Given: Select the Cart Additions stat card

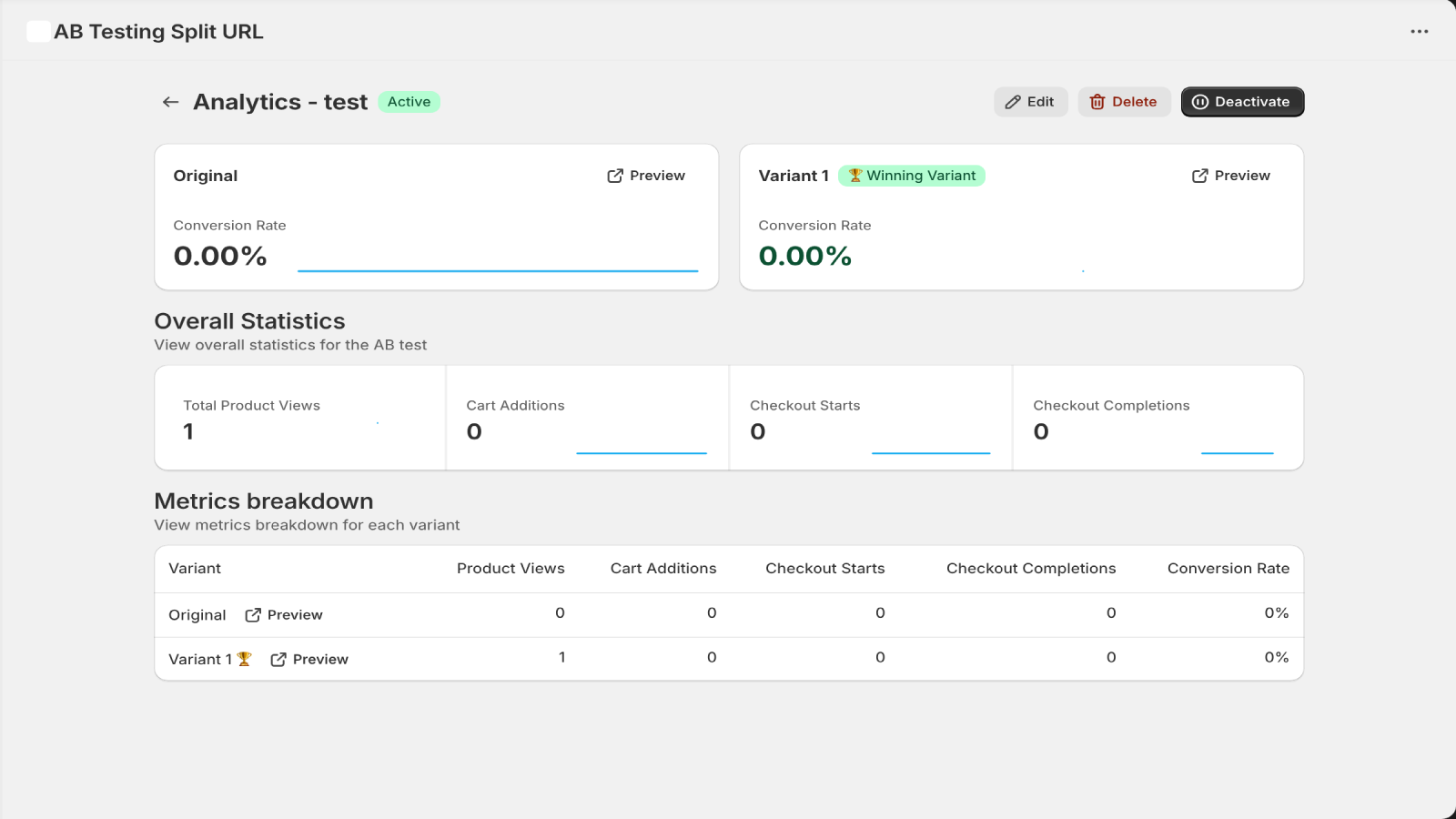Looking at the screenshot, I should pos(588,418).
